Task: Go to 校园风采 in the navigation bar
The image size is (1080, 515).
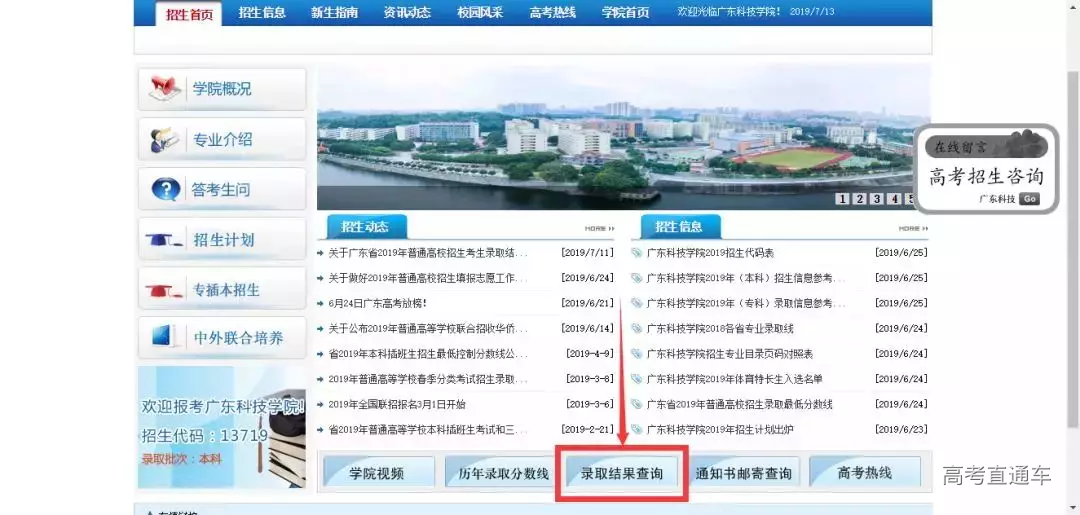Action: (x=480, y=13)
